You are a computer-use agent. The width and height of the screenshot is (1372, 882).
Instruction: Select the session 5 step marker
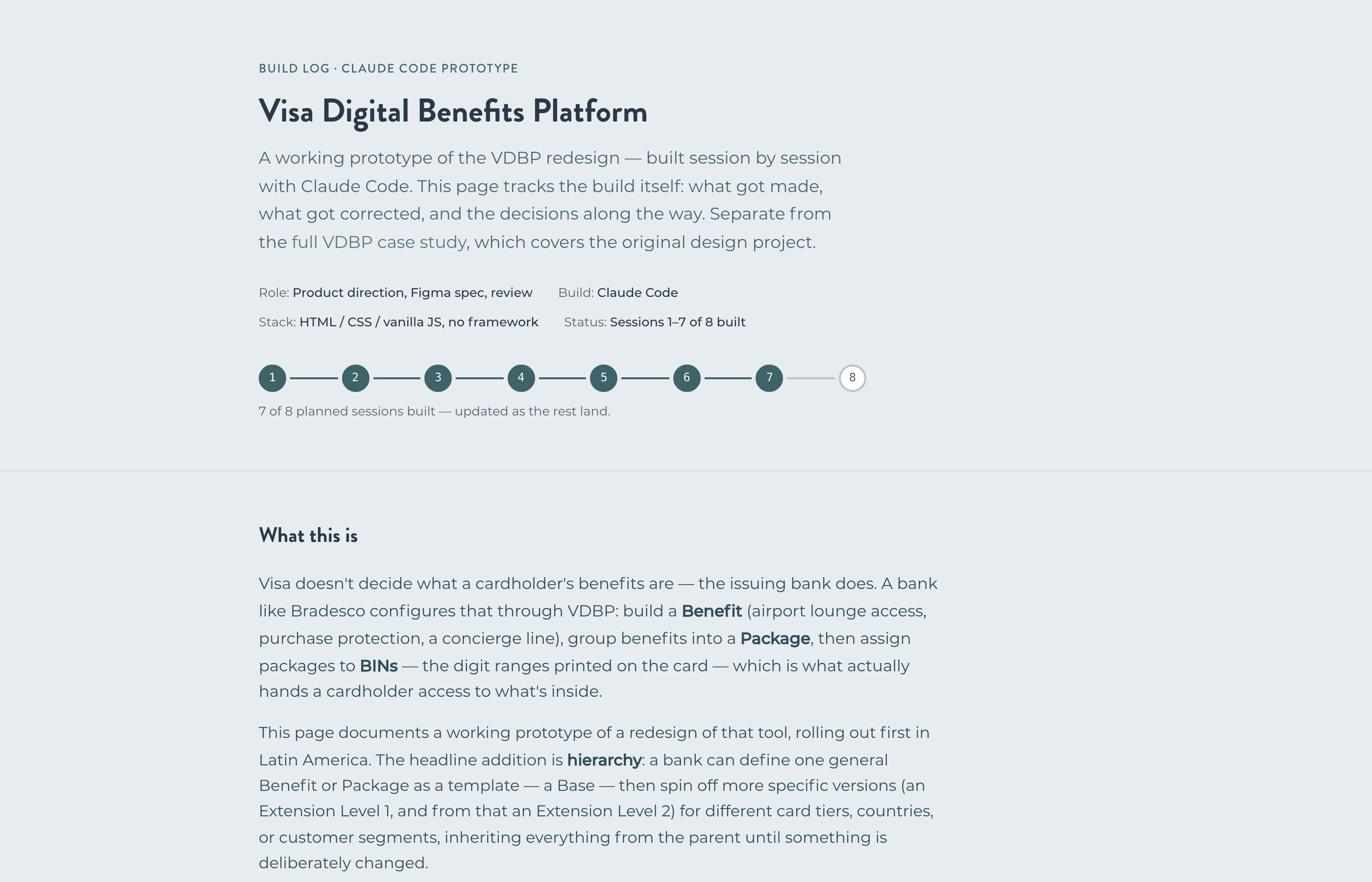point(604,378)
